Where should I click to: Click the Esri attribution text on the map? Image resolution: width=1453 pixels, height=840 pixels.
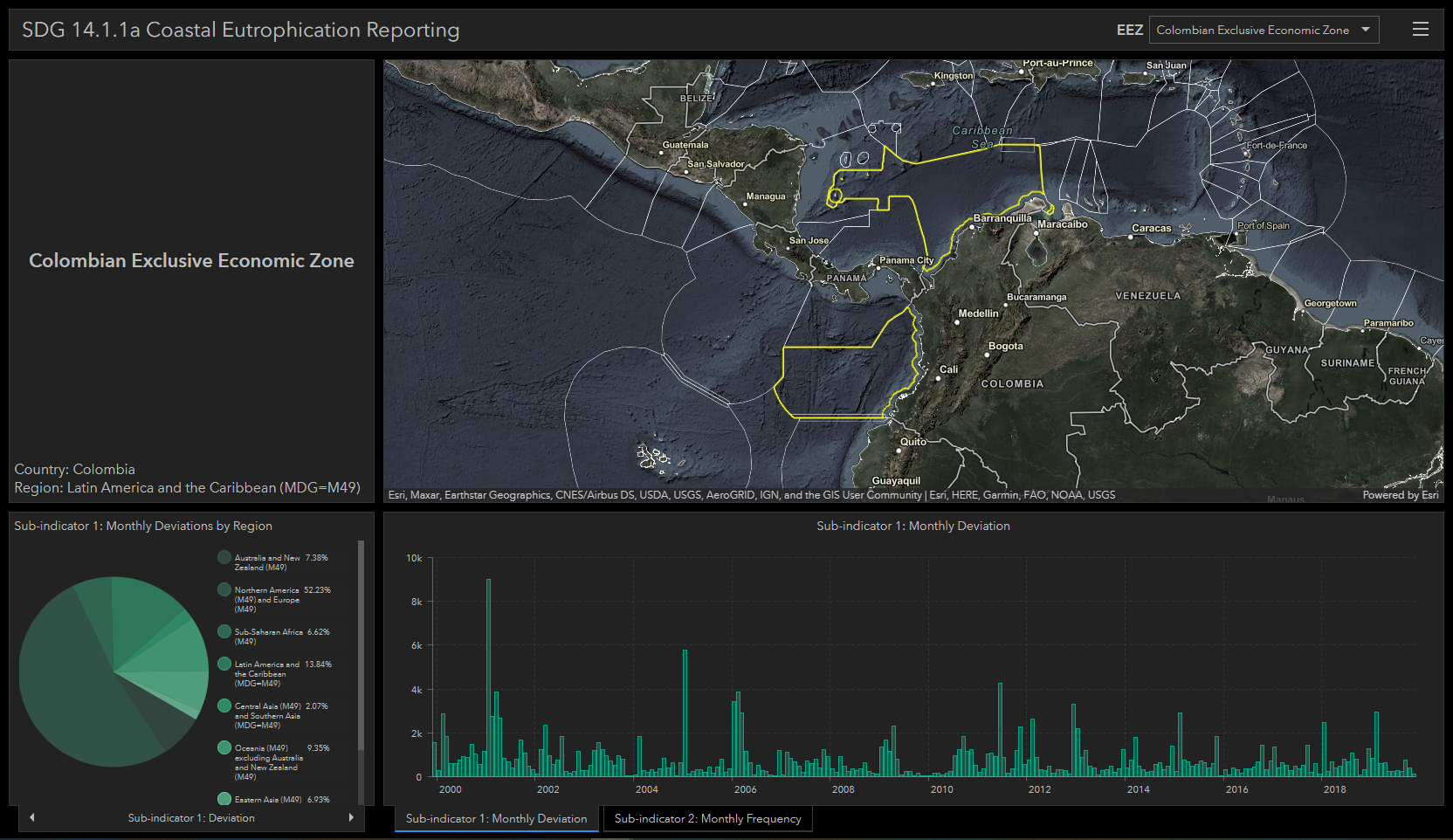[751, 494]
